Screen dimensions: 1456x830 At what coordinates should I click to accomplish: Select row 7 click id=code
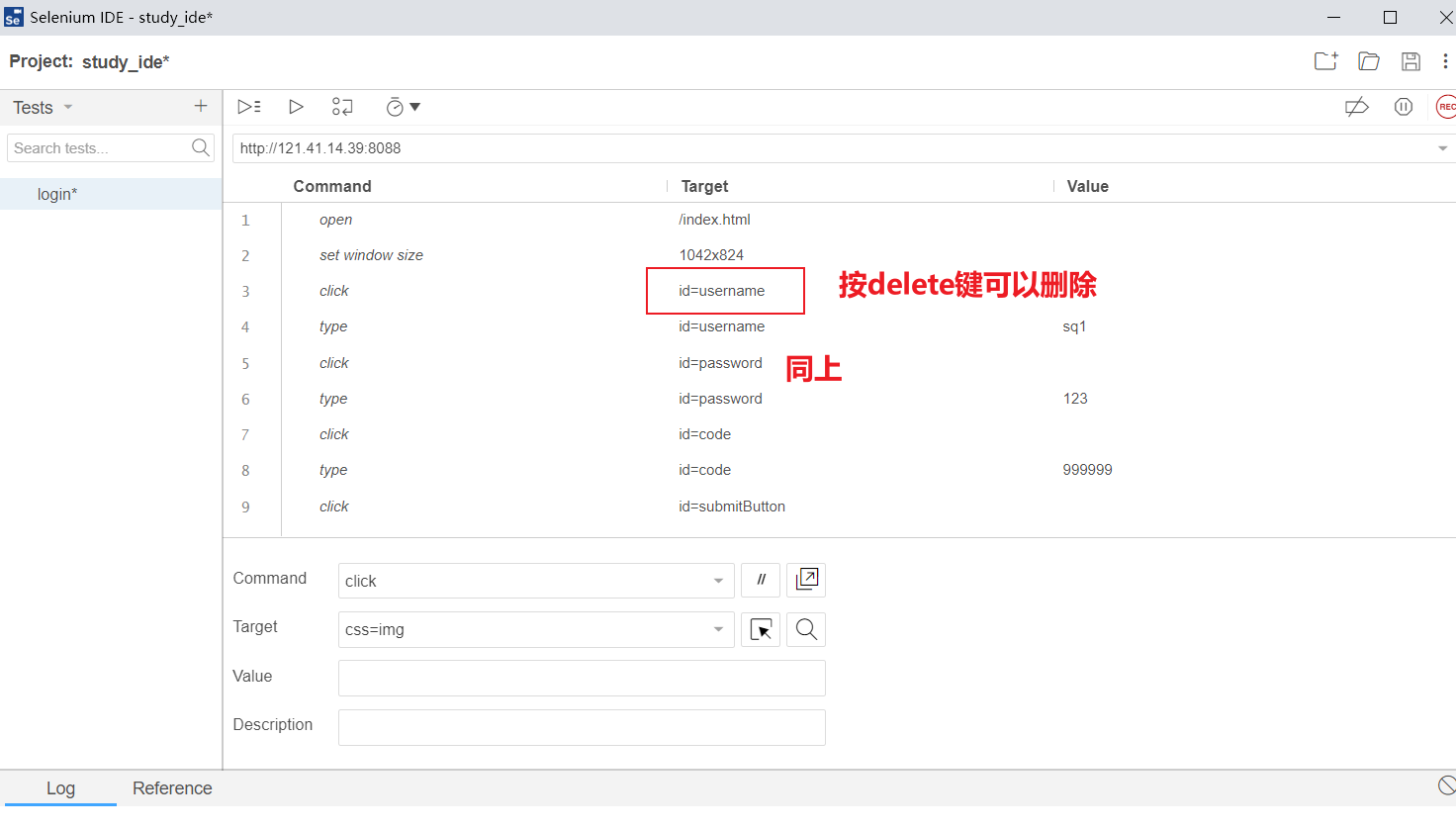(839, 434)
